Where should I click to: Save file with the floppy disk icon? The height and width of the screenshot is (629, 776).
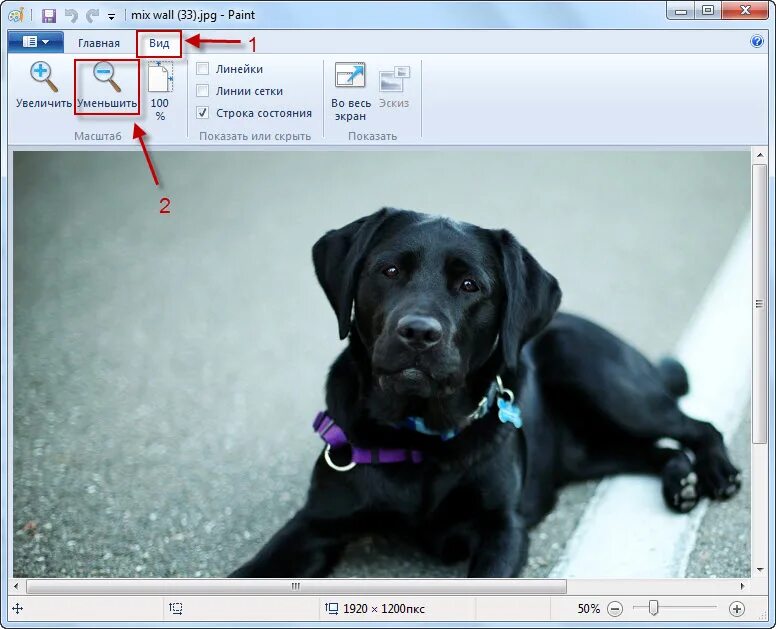coord(48,16)
